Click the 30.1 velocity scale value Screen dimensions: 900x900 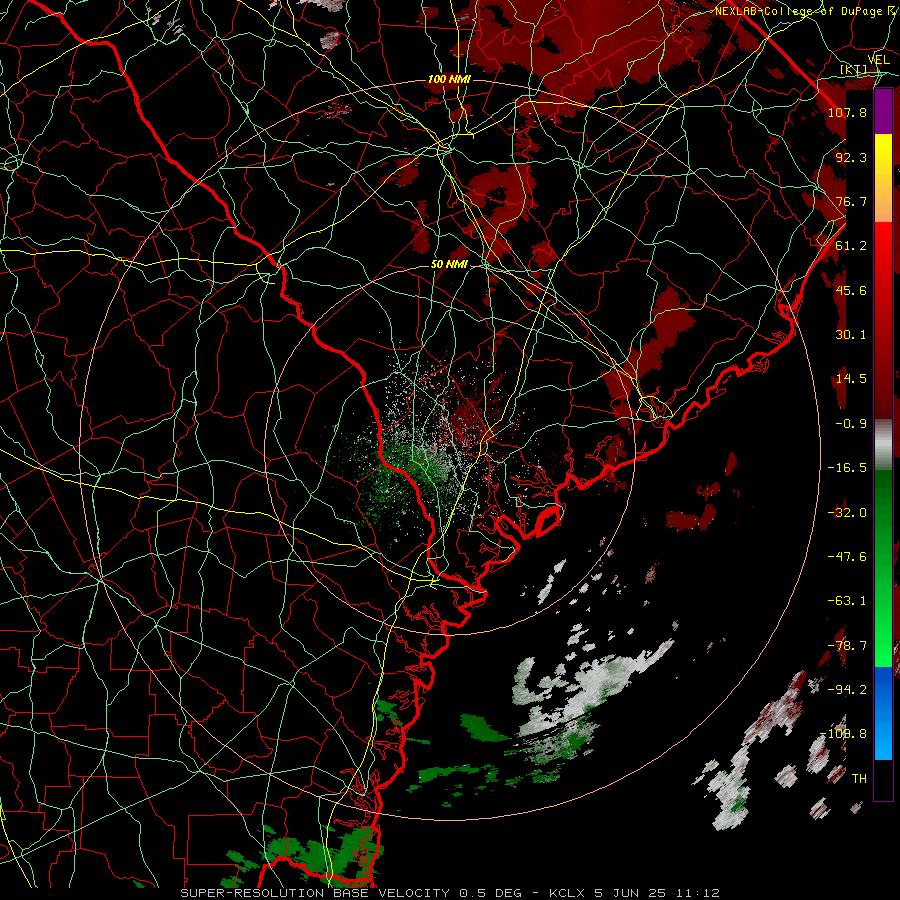(851, 335)
